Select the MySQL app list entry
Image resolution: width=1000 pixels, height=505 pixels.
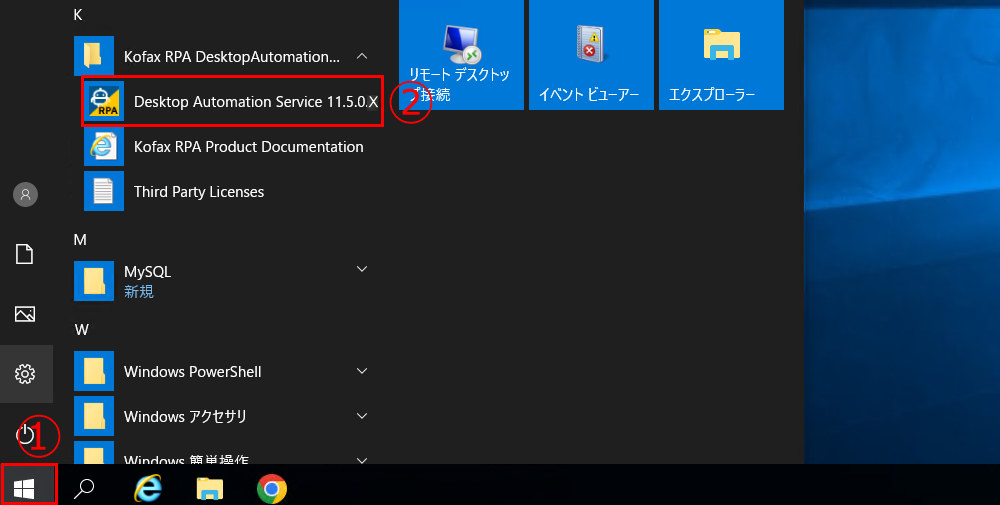(228, 281)
